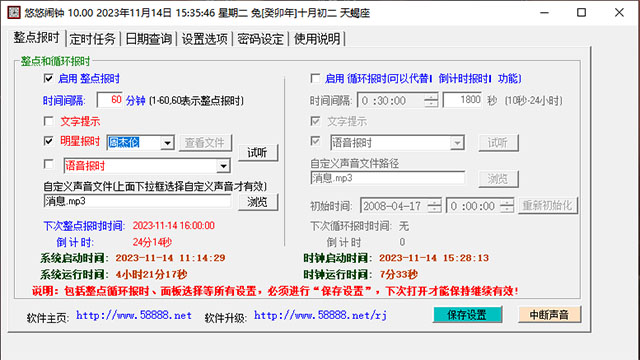Screen dimensions: 640x360
Task: Toggle the 明星报时 checkbox
Action: (49, 141)
